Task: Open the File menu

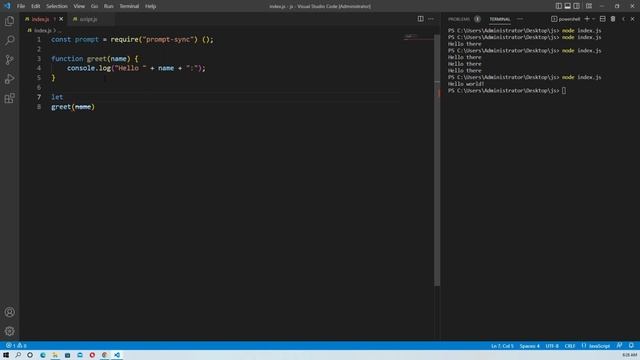Action: [x=21, y=6]
